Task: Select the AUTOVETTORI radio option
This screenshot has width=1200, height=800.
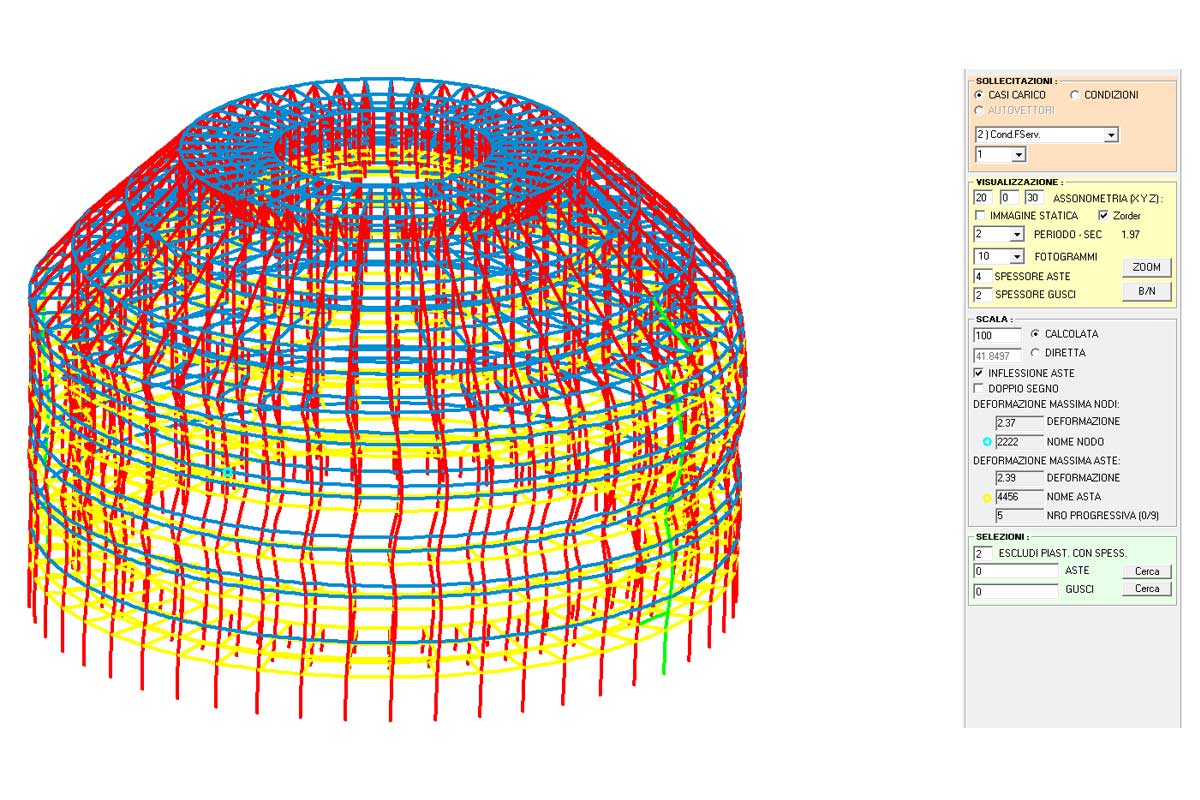Action: [979, 110]
